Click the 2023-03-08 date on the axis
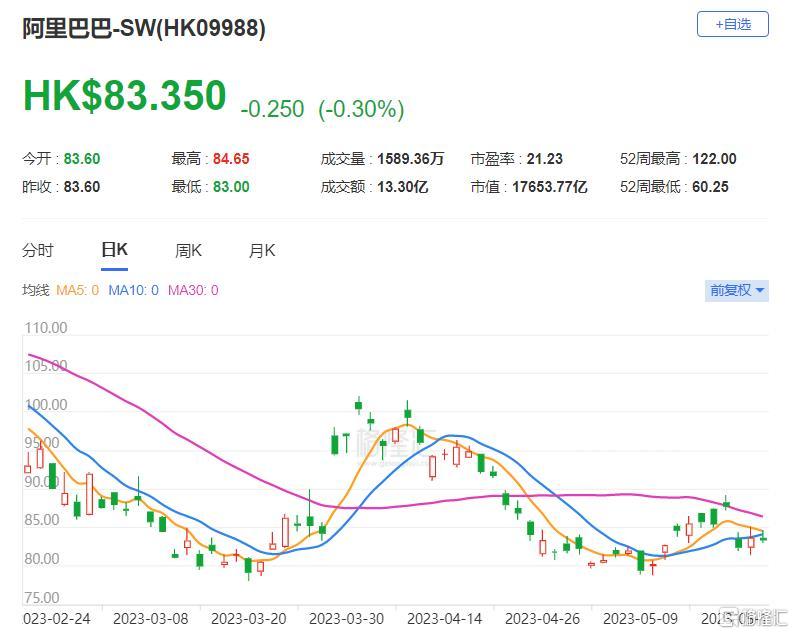Viewport: 794px width, 634px height. click(150, 619)
